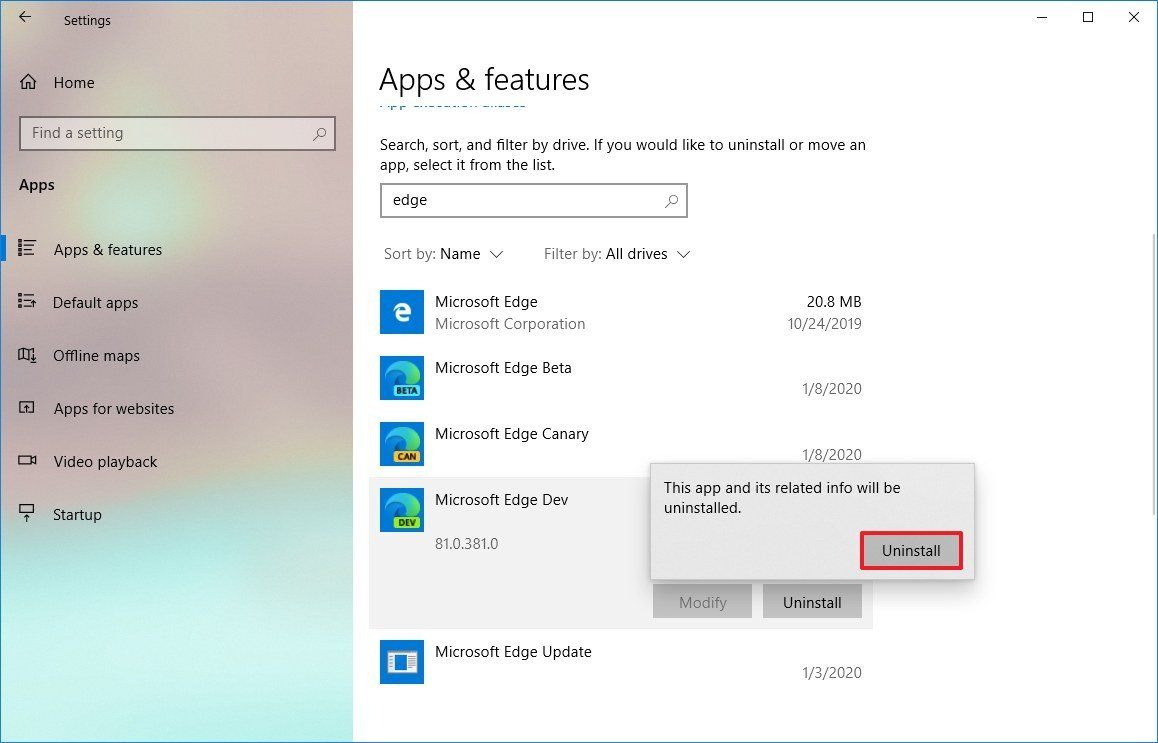
Task: Click the Startup sidebar icon
Action: (x=27, y=513)
